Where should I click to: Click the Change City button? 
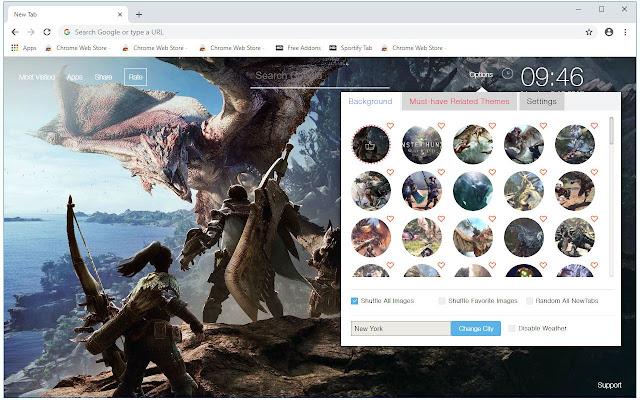pos(476,328)
